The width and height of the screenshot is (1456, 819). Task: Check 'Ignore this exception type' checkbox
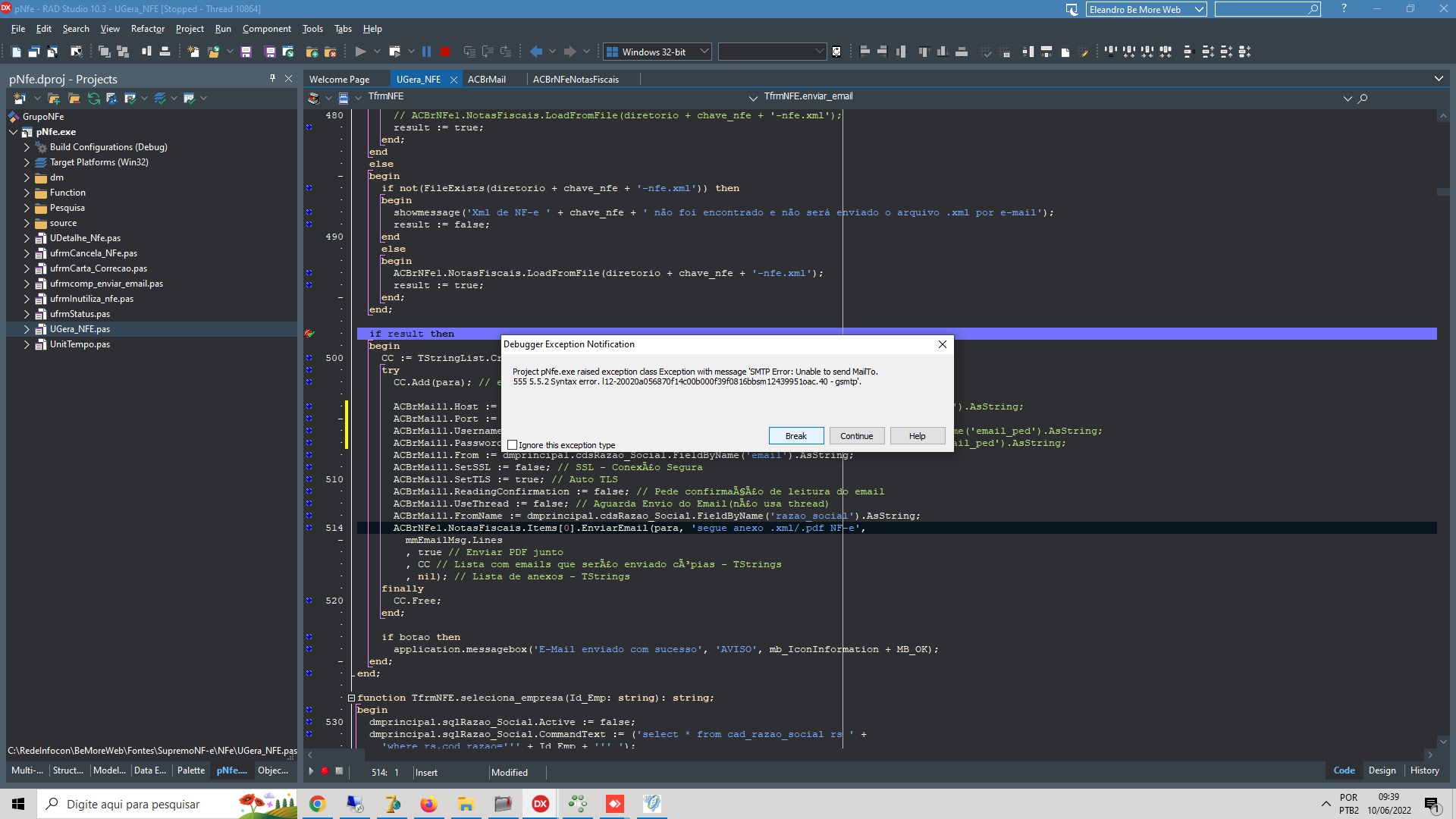[x=513, y=445]
